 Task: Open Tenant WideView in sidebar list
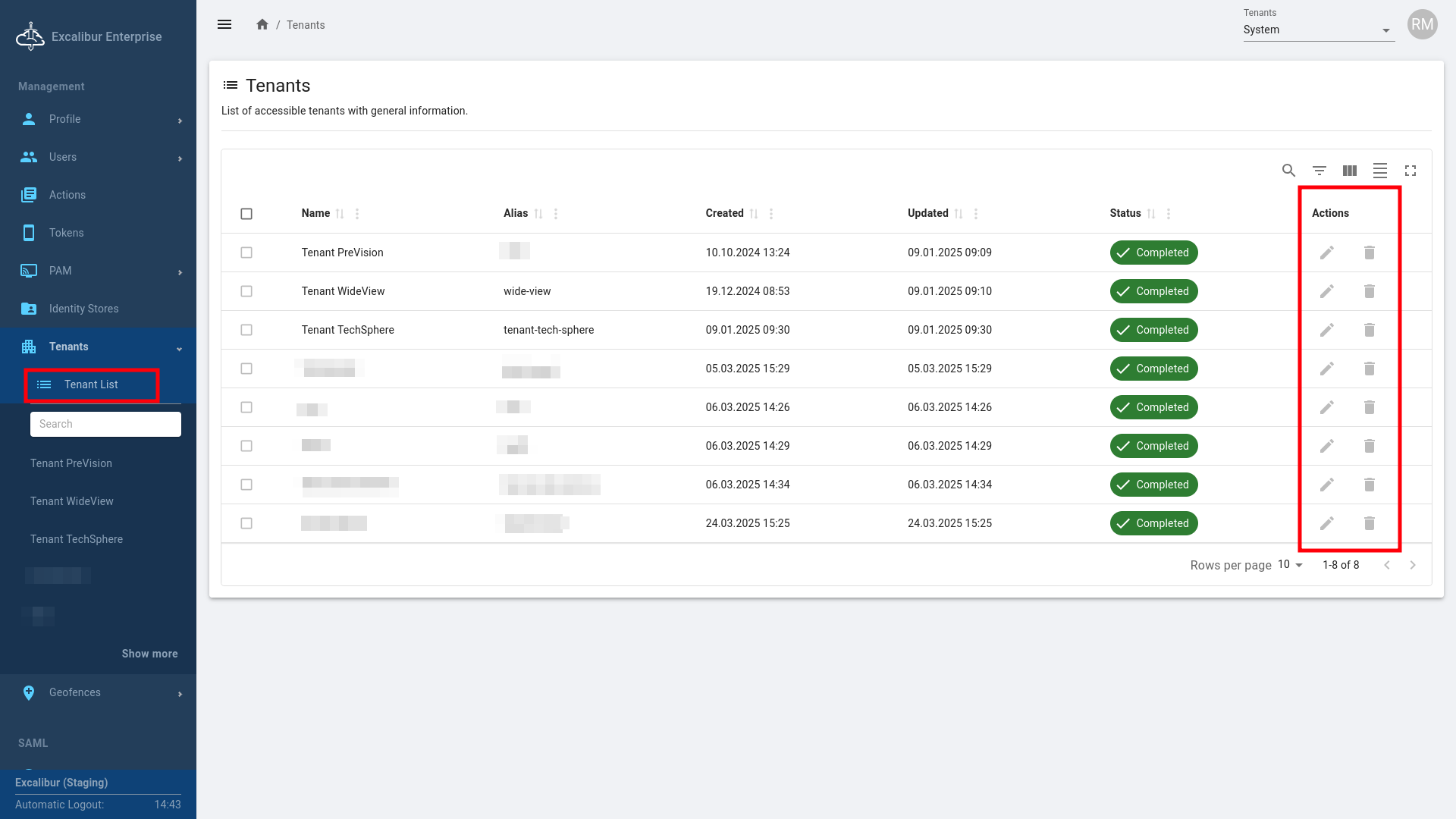(72, 501)
